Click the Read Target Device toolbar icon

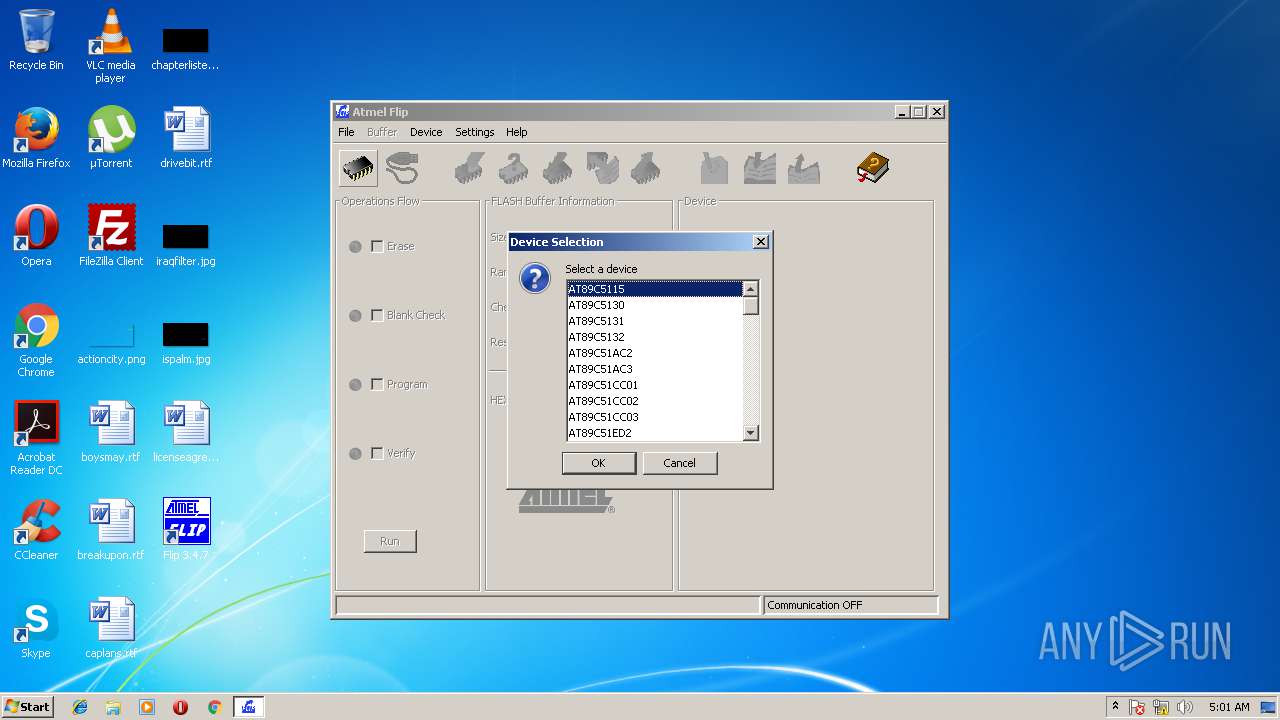[646, 168]
